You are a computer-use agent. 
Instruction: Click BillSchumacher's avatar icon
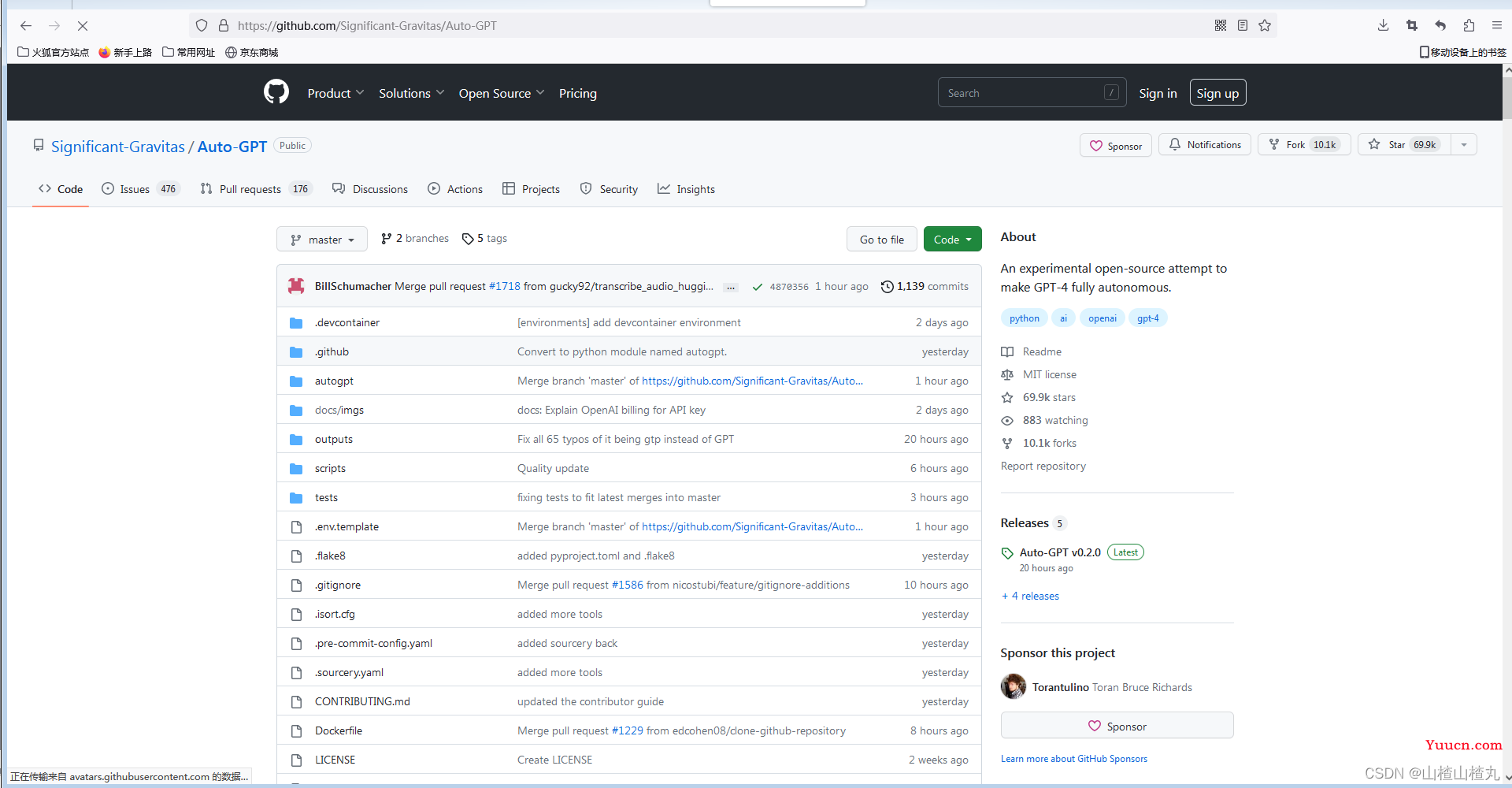click(296, 286)
